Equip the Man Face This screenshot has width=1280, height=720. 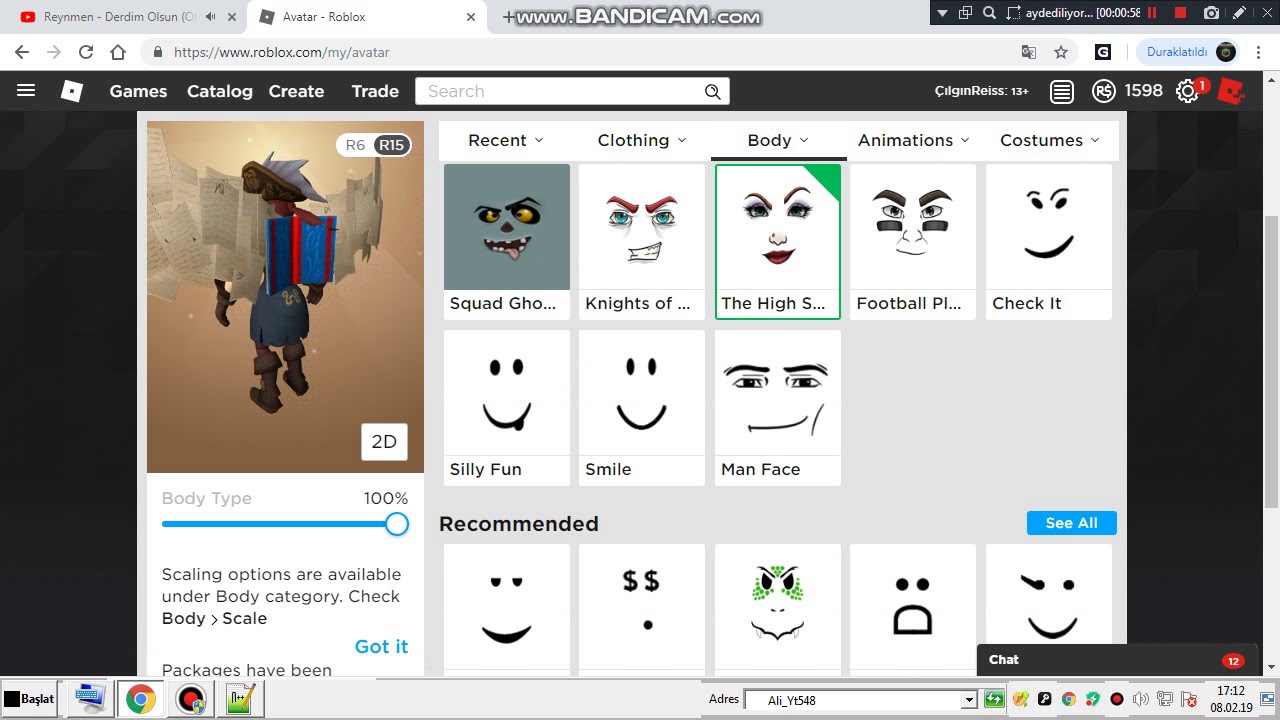(778, 407)
